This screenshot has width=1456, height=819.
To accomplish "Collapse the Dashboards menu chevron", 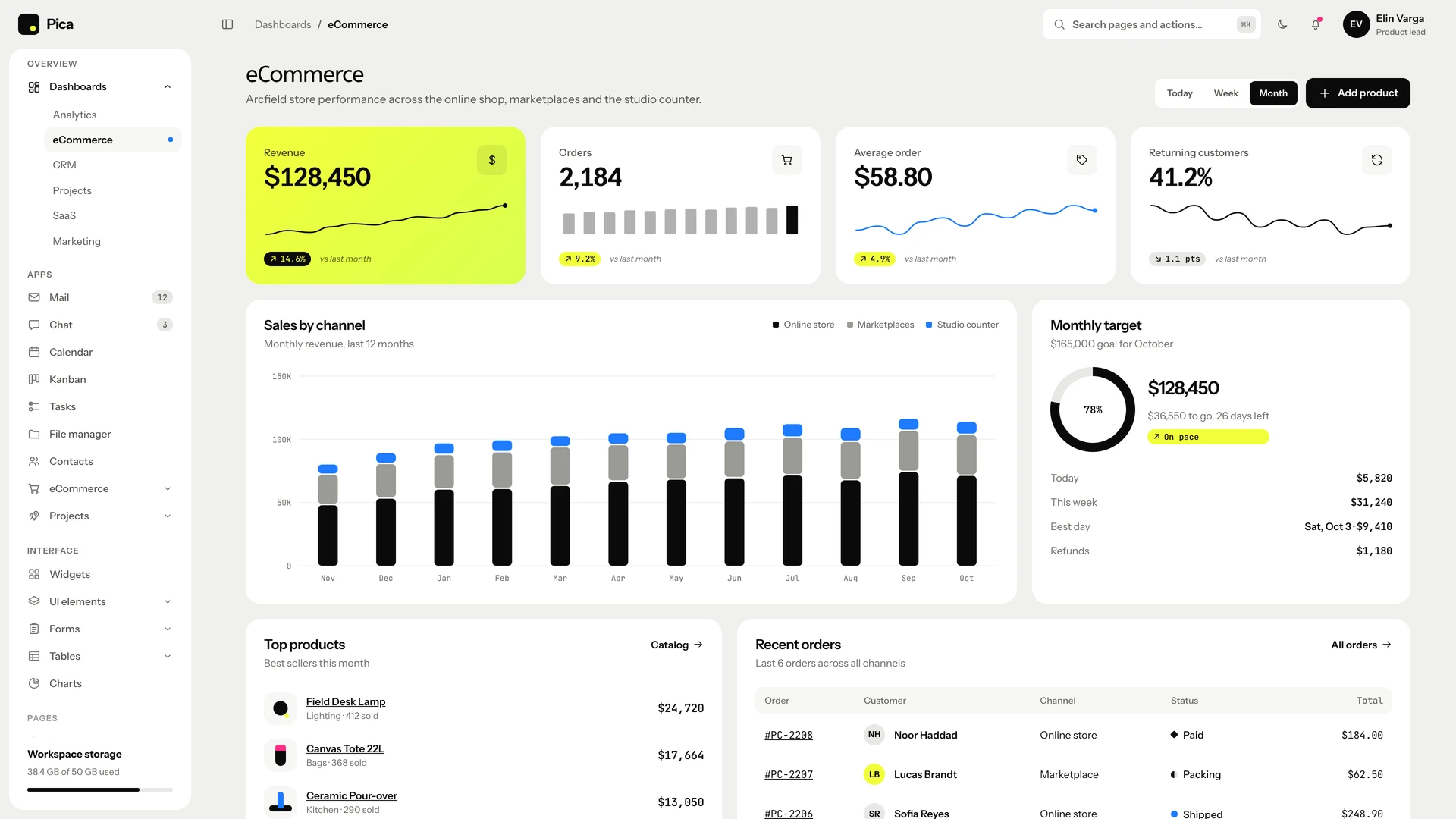I will (168, 87).
